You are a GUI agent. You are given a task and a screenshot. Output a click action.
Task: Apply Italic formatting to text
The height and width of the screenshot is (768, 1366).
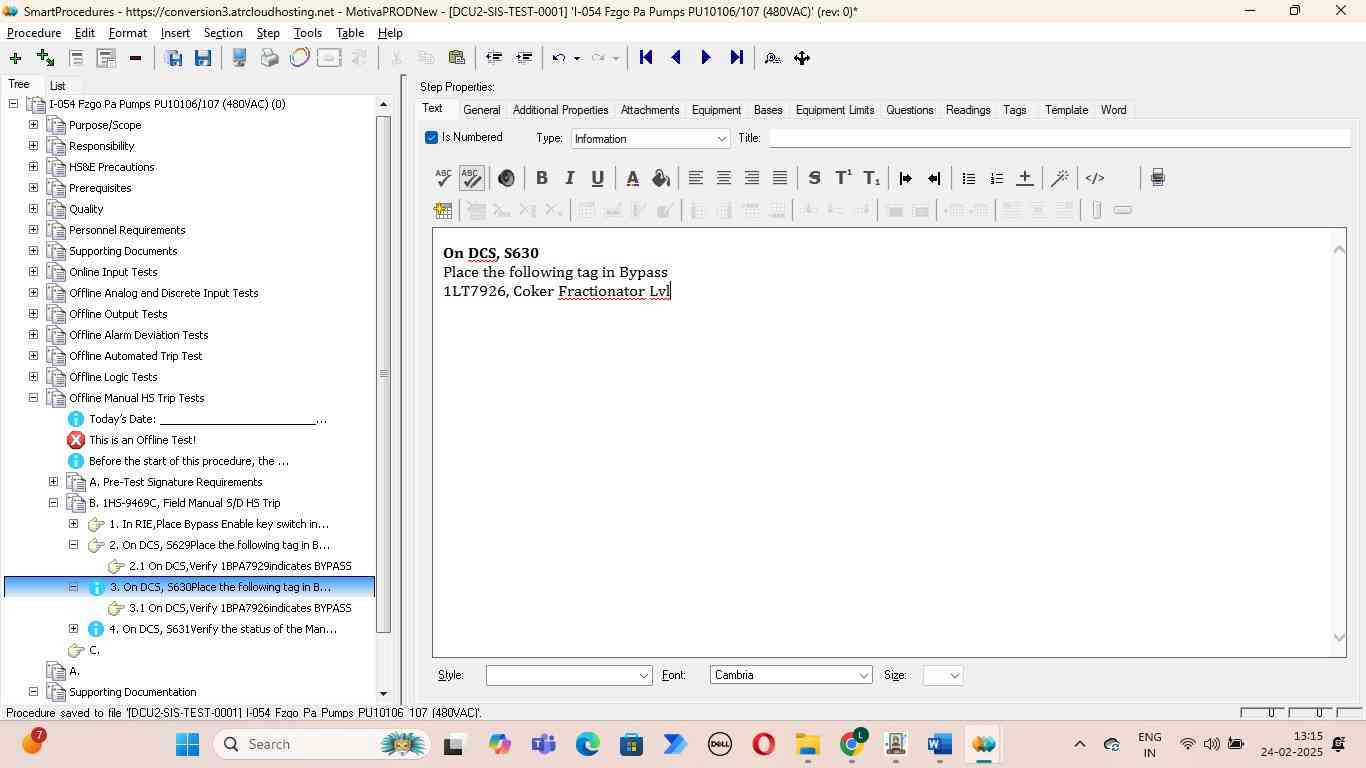(569, 178)
